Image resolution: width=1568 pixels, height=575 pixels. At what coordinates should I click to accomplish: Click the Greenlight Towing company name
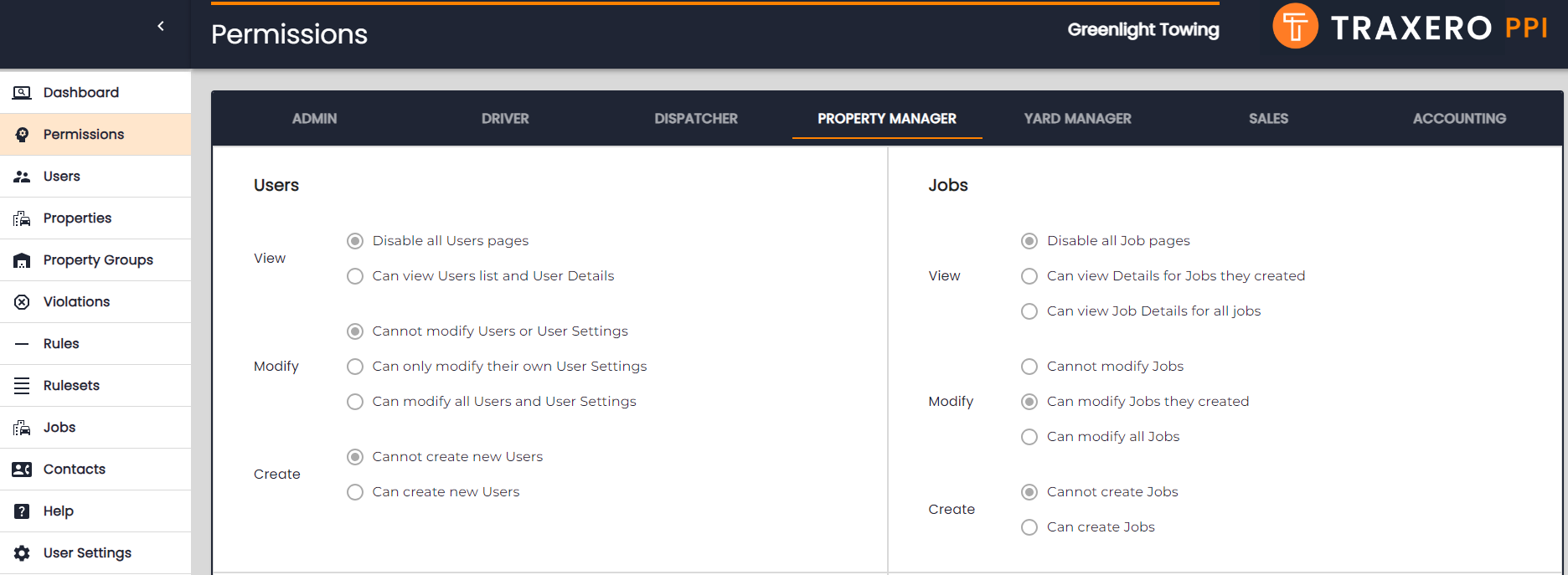click(1143, 29)
